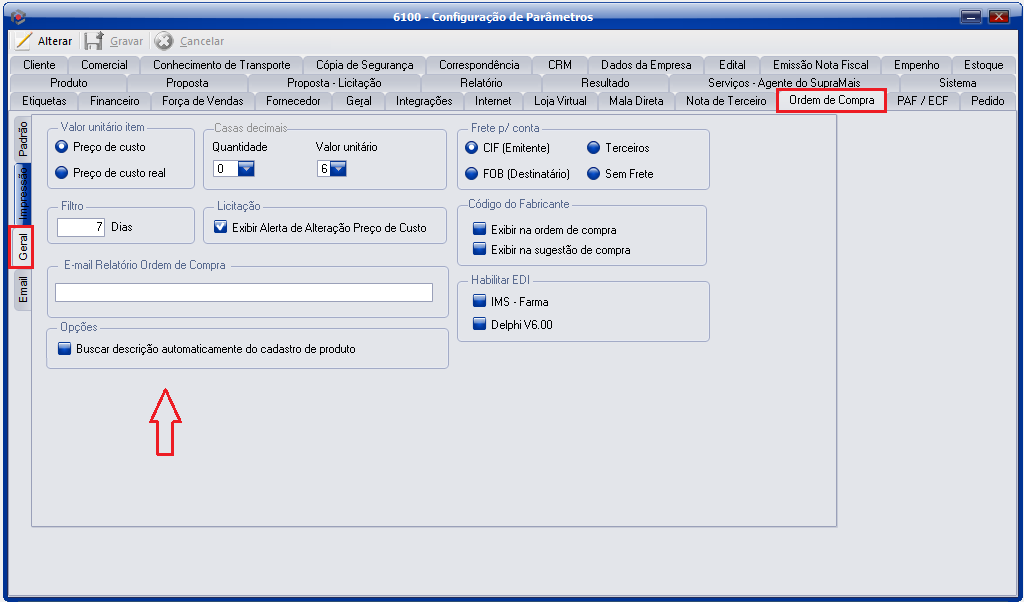Image resolution: width=1024 pixels, height=603 pixels.
Task: Open the Nota de Terceiro tab
Action: (x=725, y=101)
